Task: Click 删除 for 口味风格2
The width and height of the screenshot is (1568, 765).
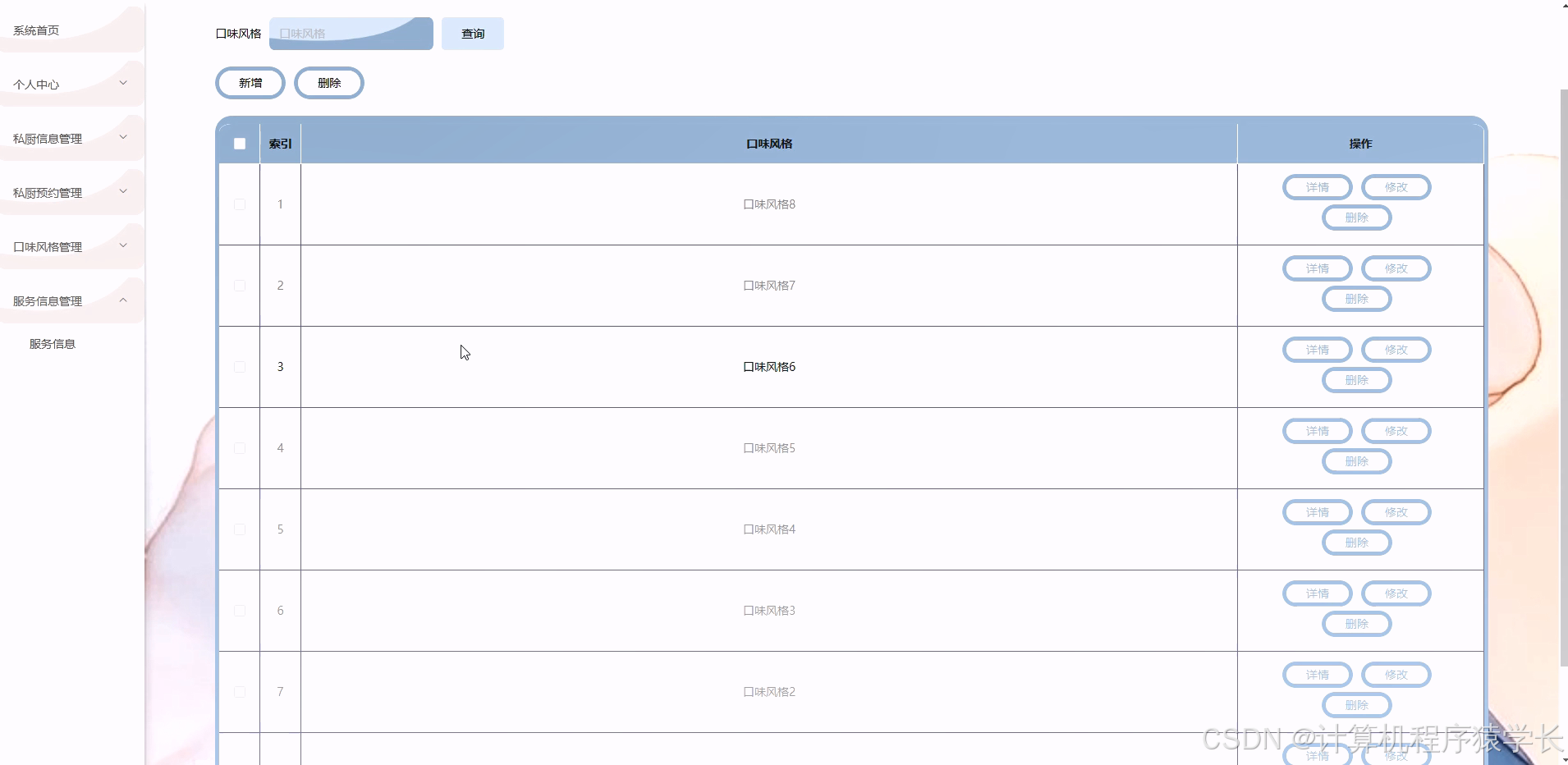Action: 1357,705
